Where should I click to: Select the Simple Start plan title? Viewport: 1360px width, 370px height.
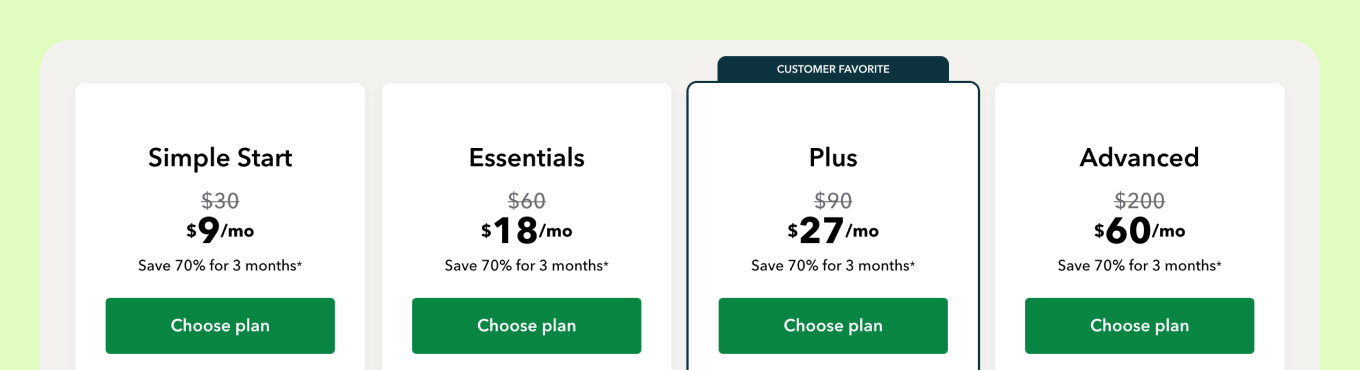point(220,158)
